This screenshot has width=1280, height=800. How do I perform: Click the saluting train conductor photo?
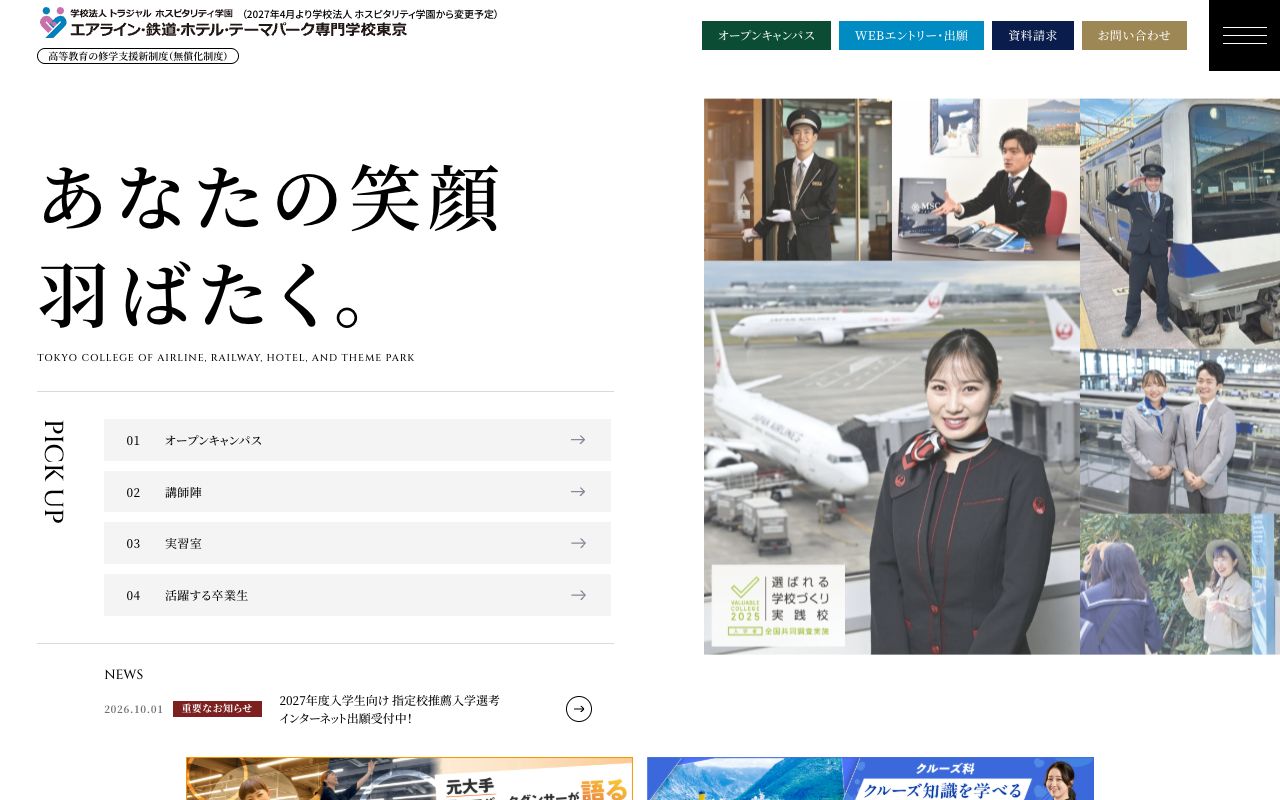[1180, 223]
